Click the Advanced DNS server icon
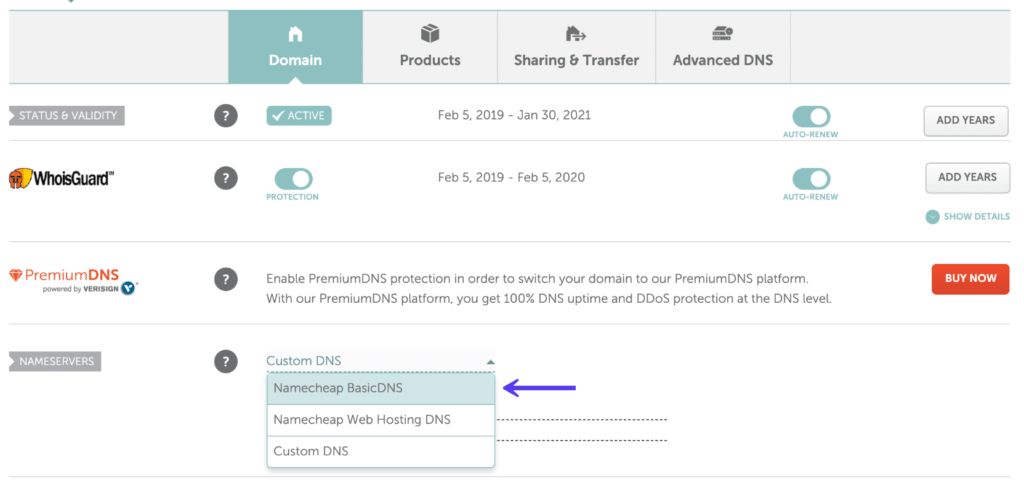Screen dimensions: 1024x488 [723, 34]
